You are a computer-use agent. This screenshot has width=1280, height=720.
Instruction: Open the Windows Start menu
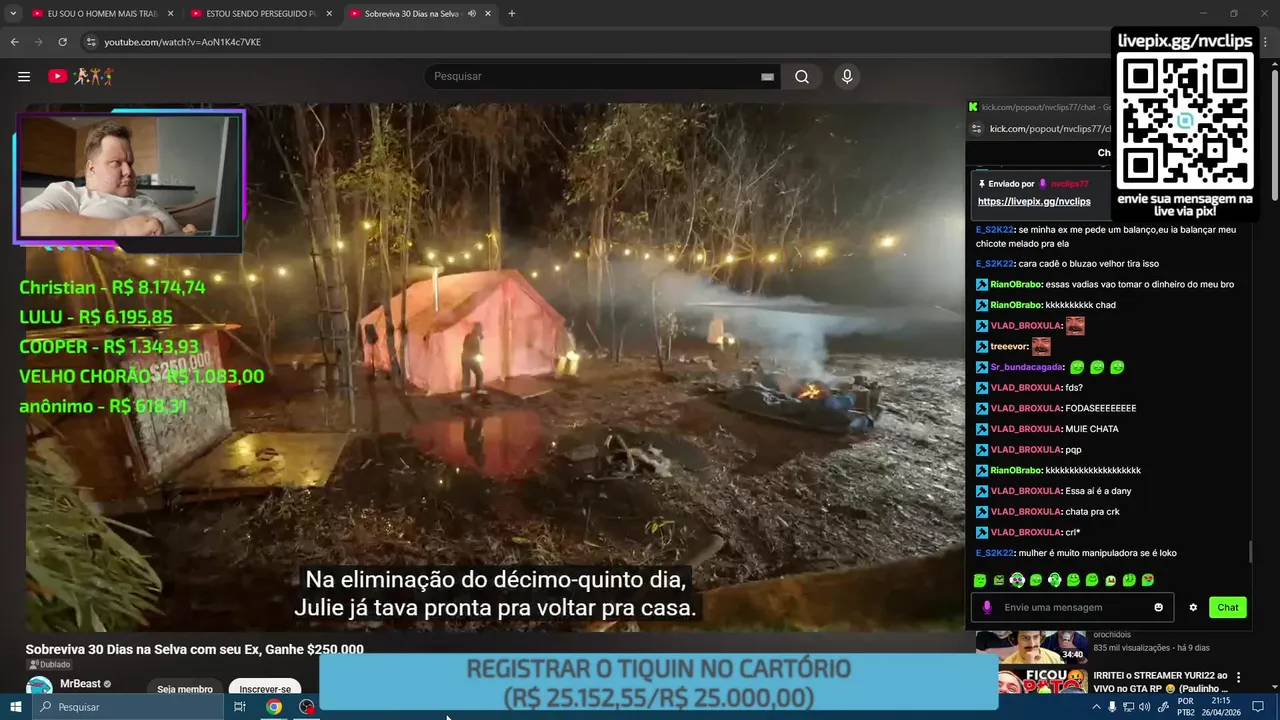click(15, 707)
